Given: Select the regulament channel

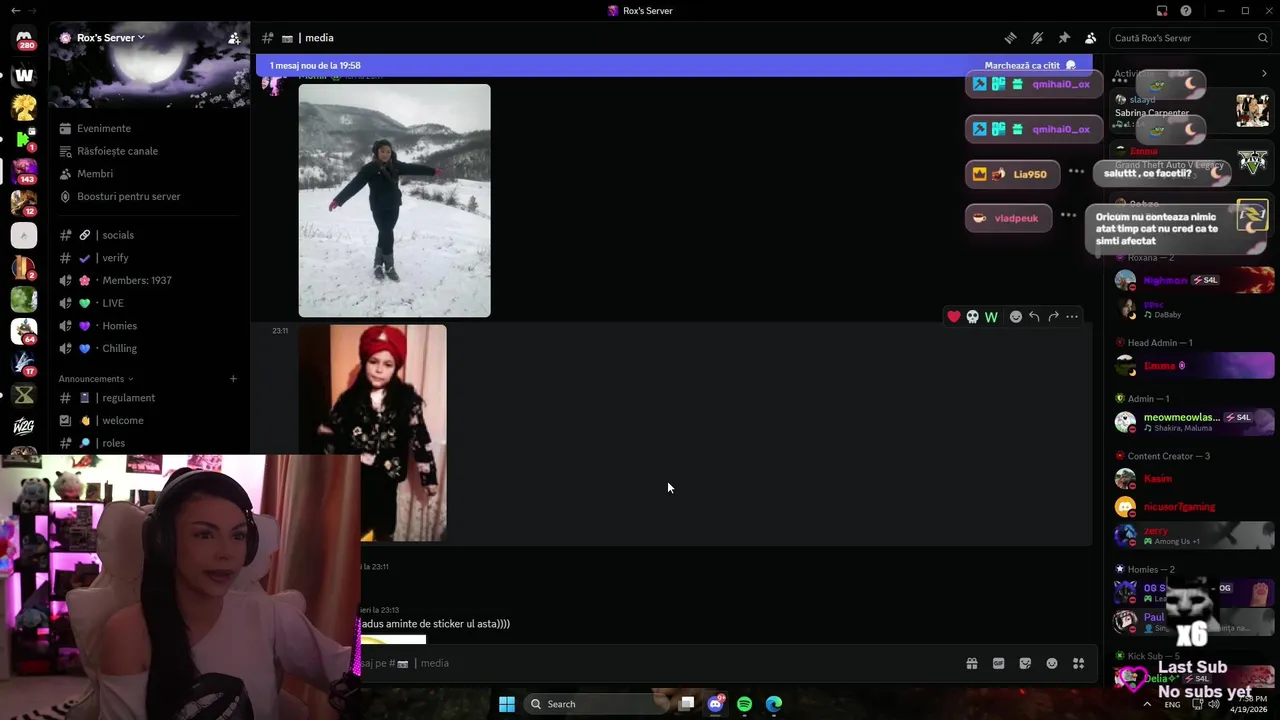Looking at the screenshot, I should click(x=150, y=398).
